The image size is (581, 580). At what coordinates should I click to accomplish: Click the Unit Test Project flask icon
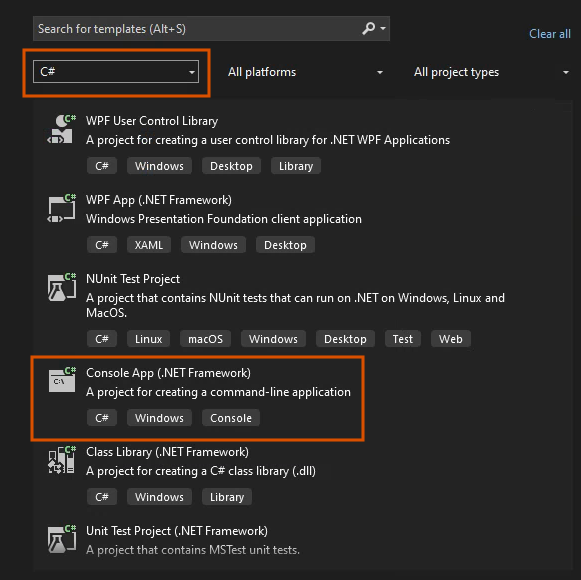click(x=62, y=539)
